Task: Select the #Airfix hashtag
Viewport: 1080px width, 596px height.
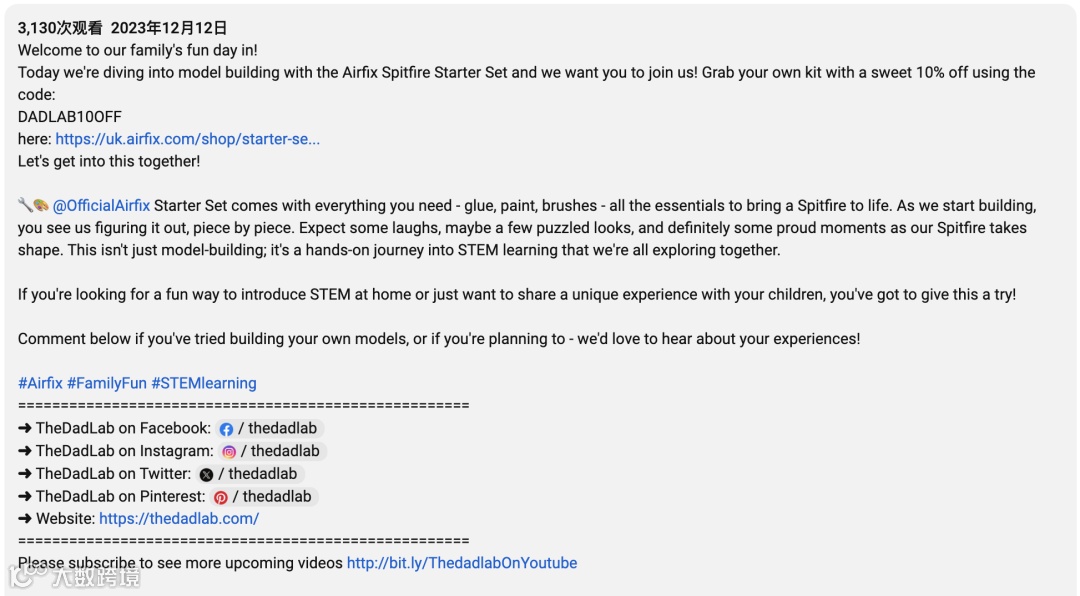Action: pyautogui.click(x=40, y=383)
